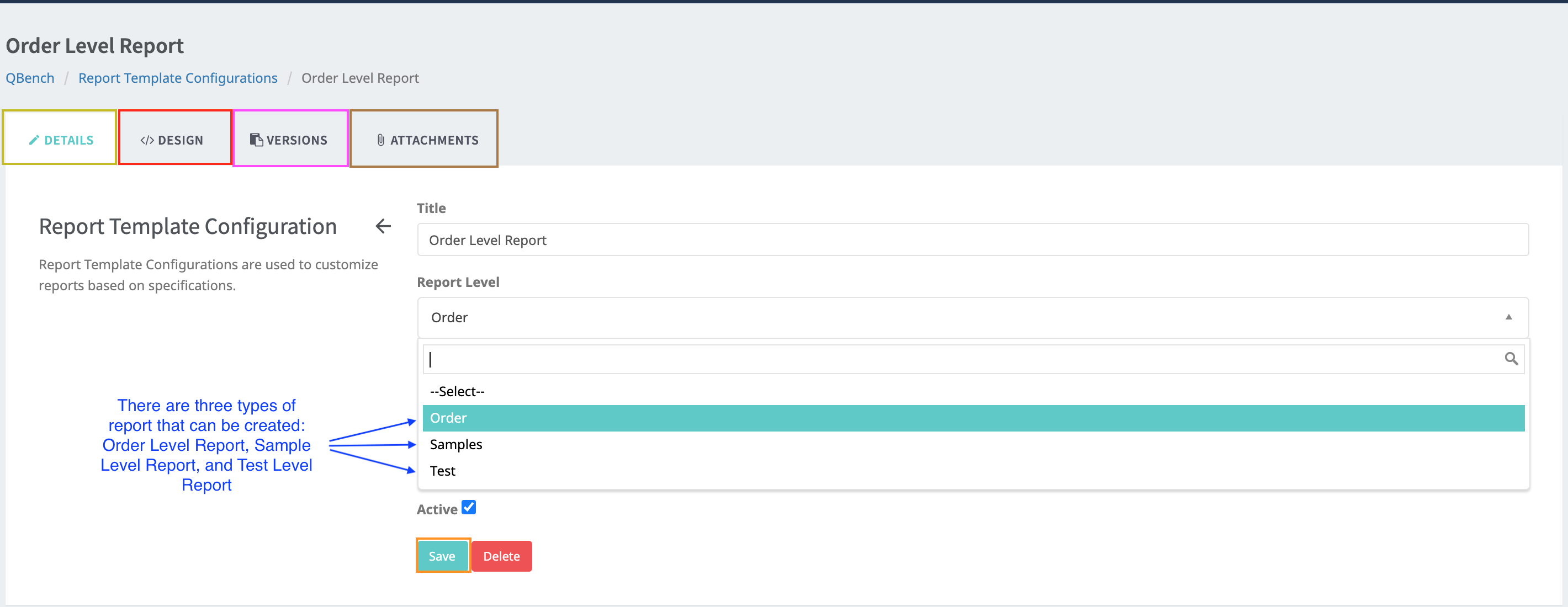This screenshot has height=607, width=1568.
Task: Click the magnifier icon in dropdown search
Action: click(x=1511, y=359)
